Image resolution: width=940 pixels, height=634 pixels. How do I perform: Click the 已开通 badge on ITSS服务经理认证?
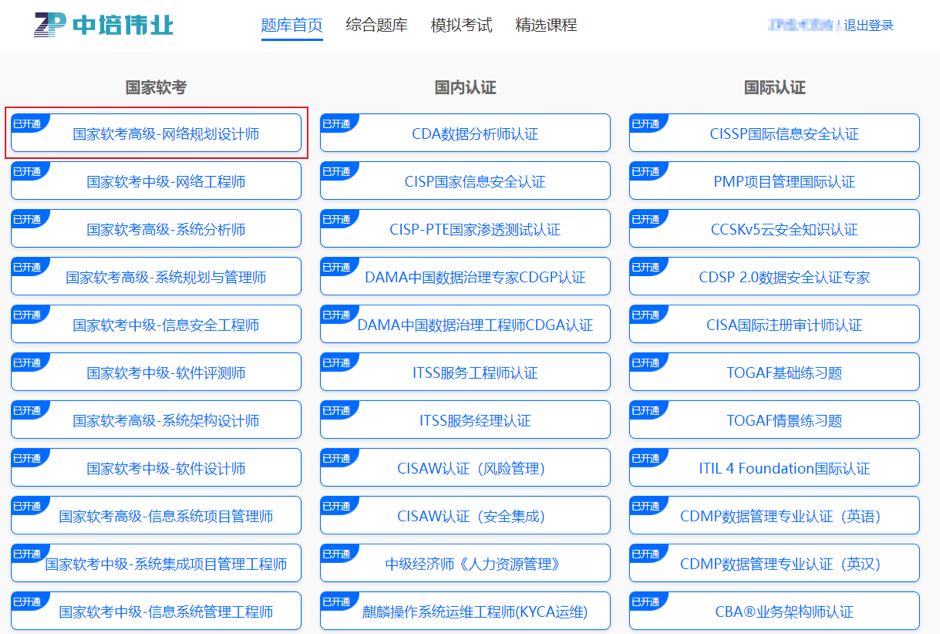tap(336, 411)
